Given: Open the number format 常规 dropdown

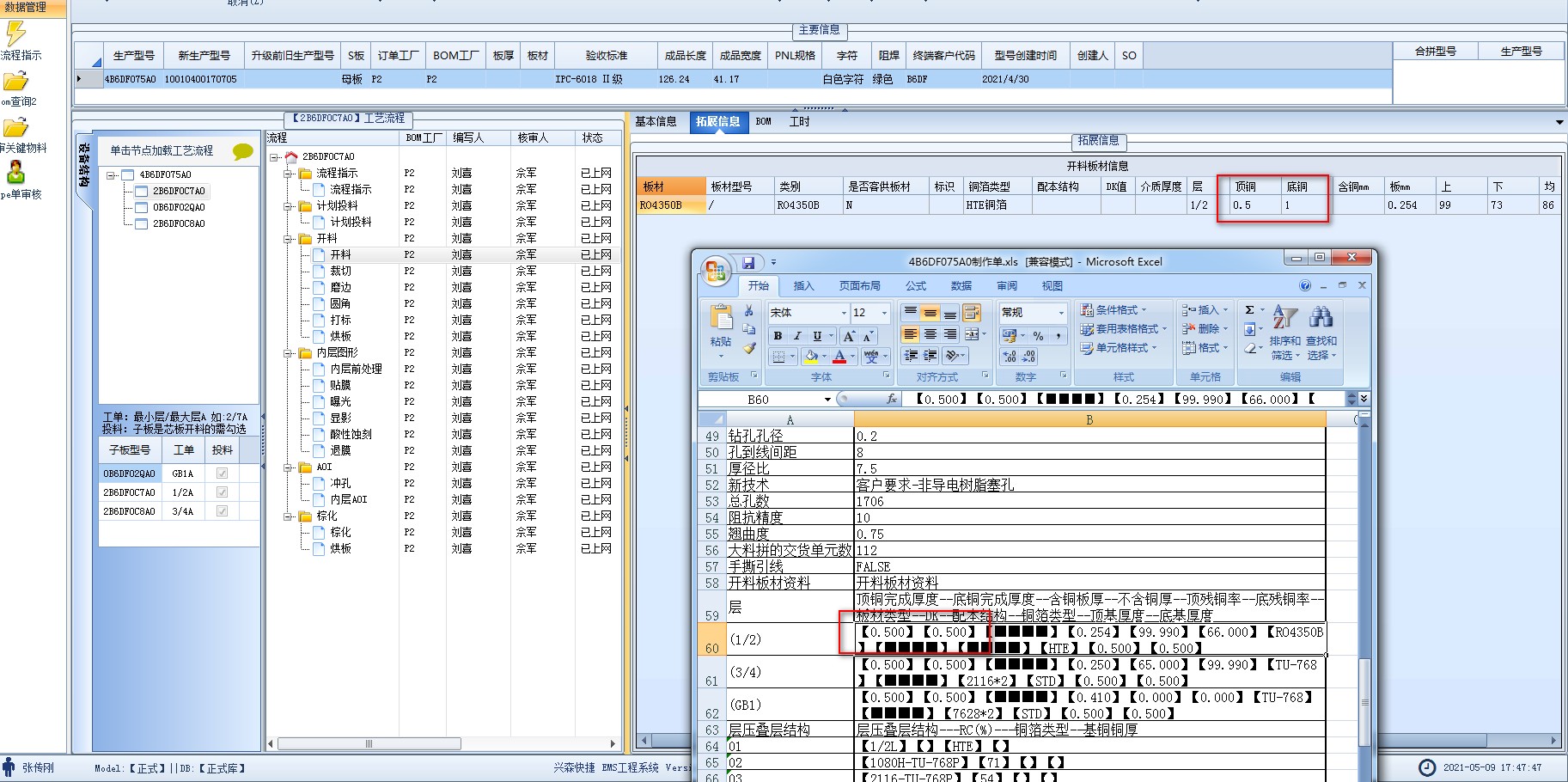Looking at the screenshot, I should (x=1061, y=313).
